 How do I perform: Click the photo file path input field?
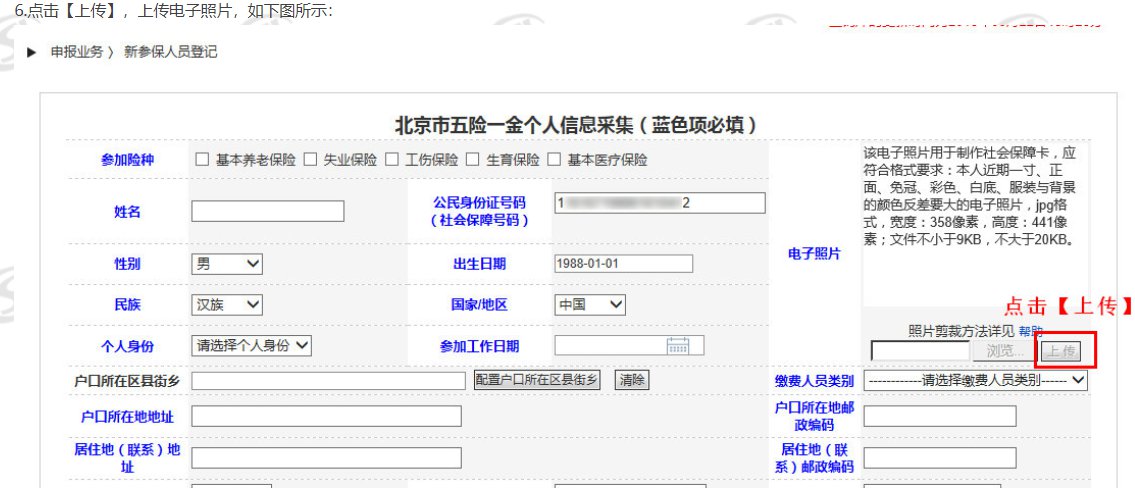point(920,352)
